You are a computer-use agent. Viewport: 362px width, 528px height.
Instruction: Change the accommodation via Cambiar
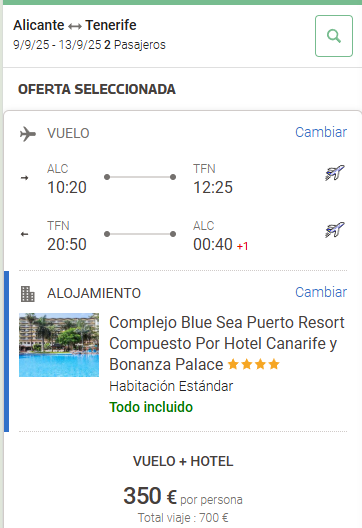321,292
